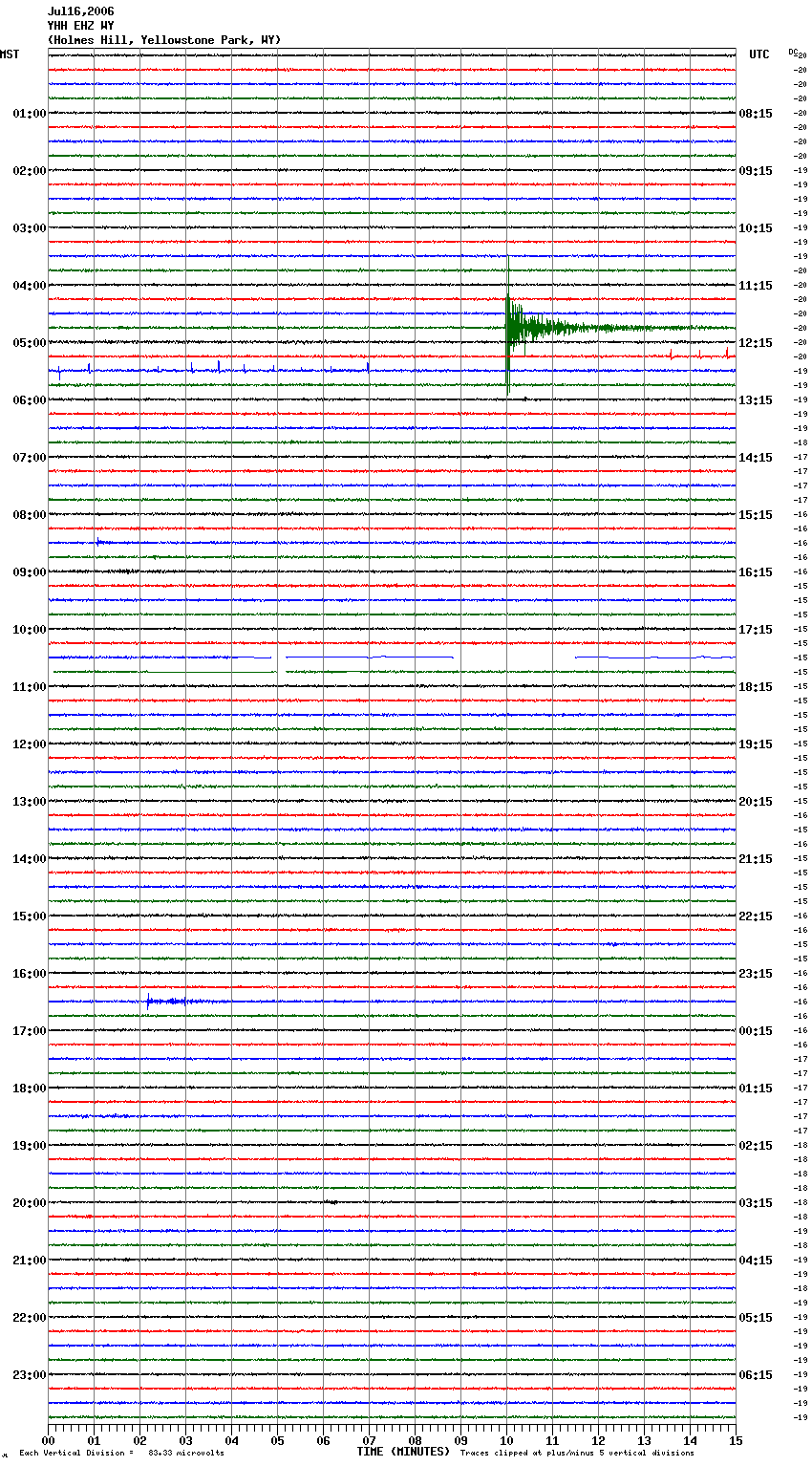Select the 04:00 MST row label
The width and height of the screenshot is (812, 1466).
[x=30, y=286]
